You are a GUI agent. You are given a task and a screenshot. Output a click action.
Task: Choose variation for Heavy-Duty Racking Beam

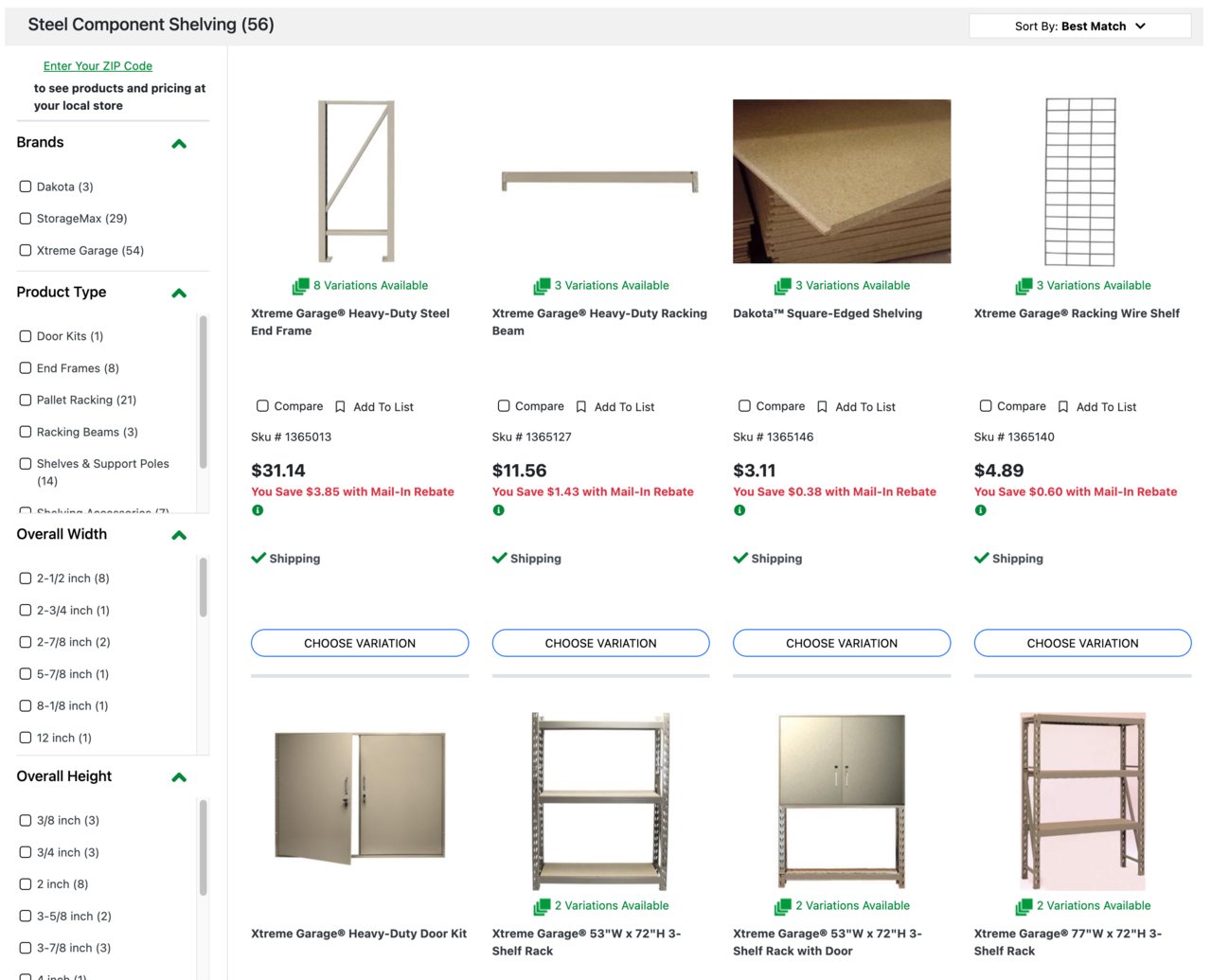pyautogui.click(x=600, y=643)
